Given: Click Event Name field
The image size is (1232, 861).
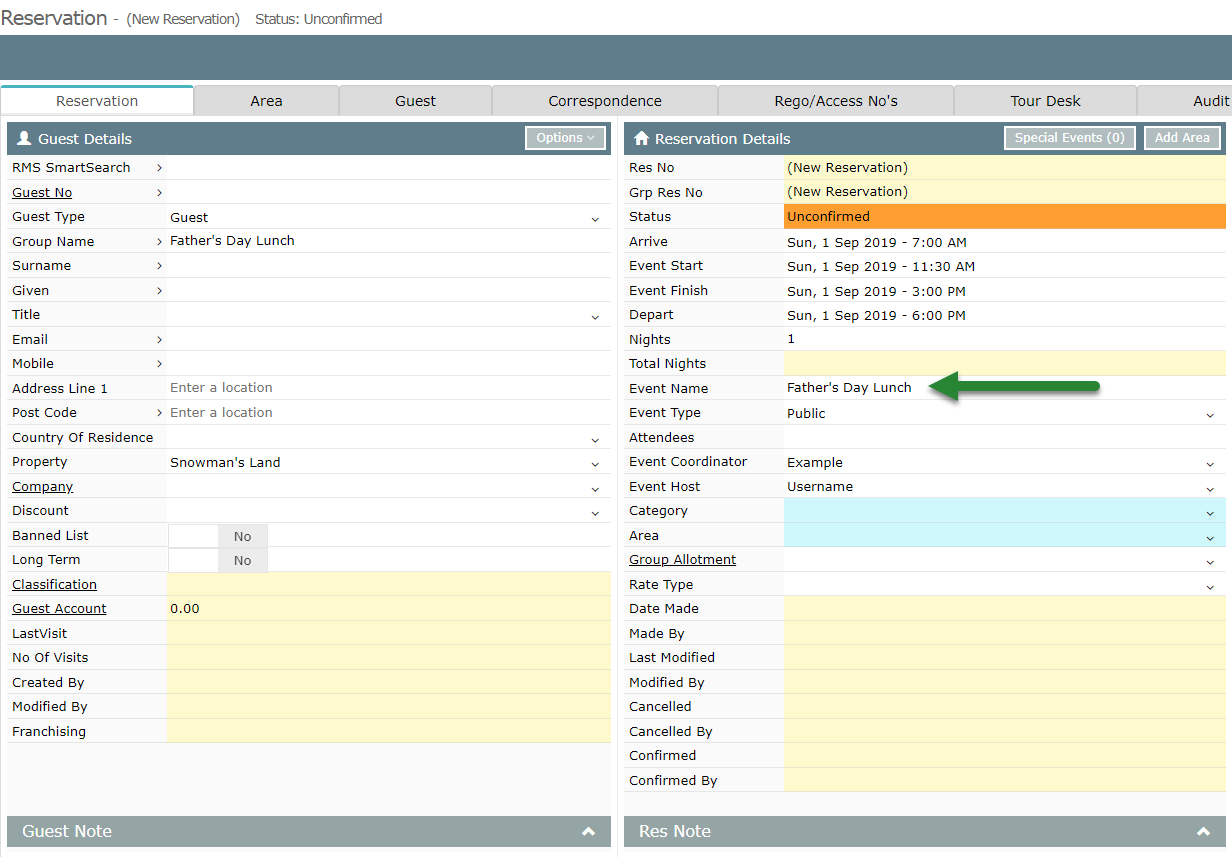Looking at the screenshot, I should click(x=1005, y=388).
